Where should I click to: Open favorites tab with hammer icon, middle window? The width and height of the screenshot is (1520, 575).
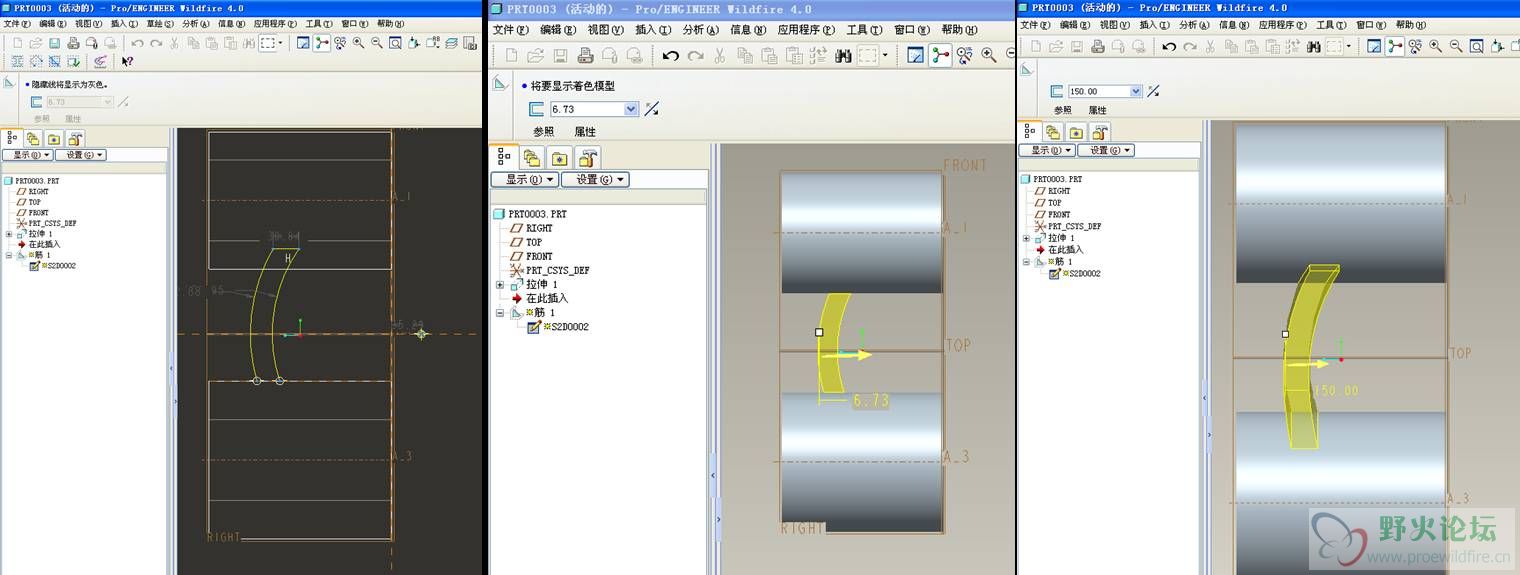coord(587,157)
